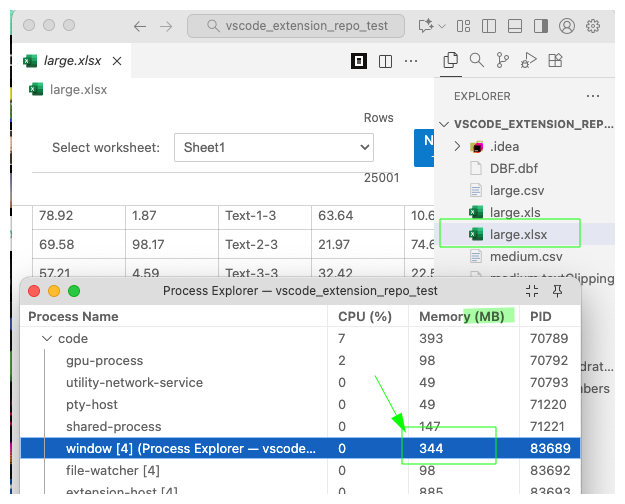This screenshot has height=504, width=625.
Task: Open the Manage gear icon in title bar
Action: point(593,27)
